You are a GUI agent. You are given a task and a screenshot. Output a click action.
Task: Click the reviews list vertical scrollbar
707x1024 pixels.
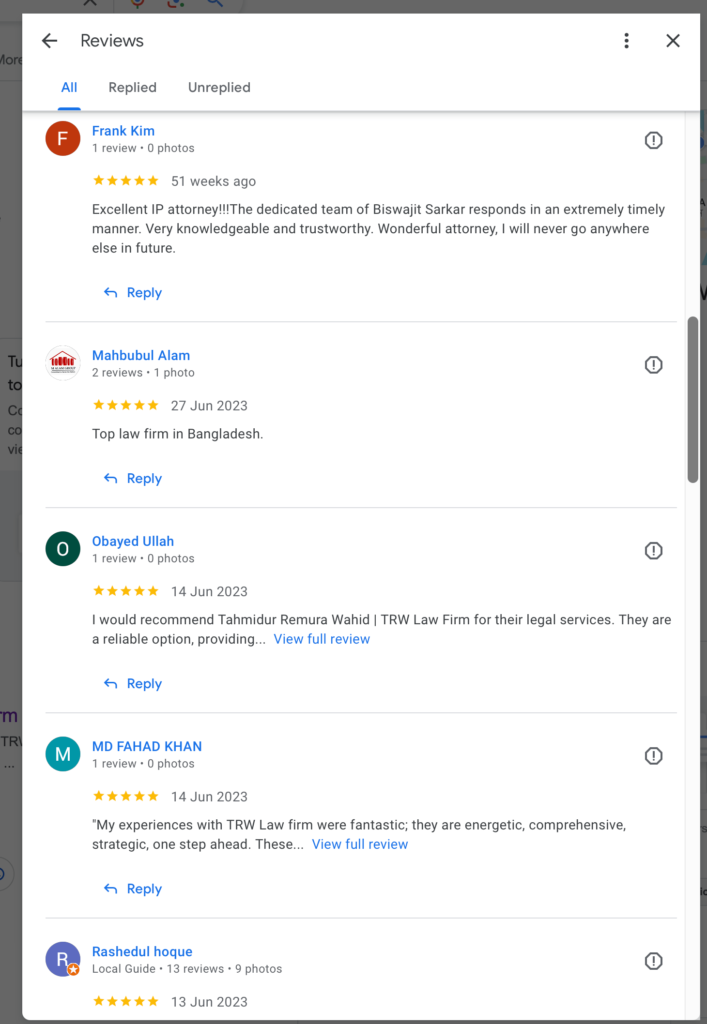(693, 400)
